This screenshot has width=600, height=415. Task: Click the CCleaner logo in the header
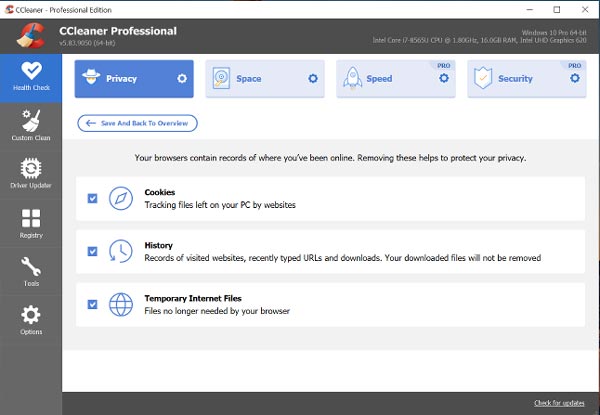pyautogui.click(x=31, y=36)
